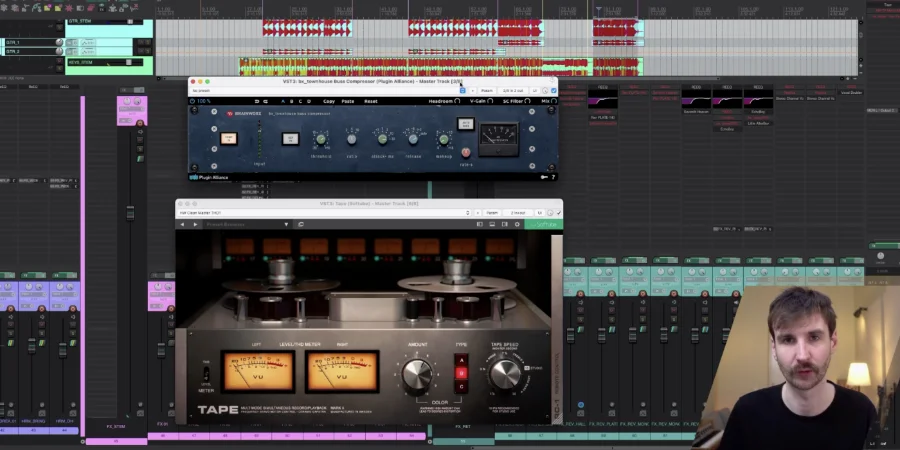Adjust the threshold knob on compressor
The width and height of the screenshot is (900, 450).
coord(321,139)
